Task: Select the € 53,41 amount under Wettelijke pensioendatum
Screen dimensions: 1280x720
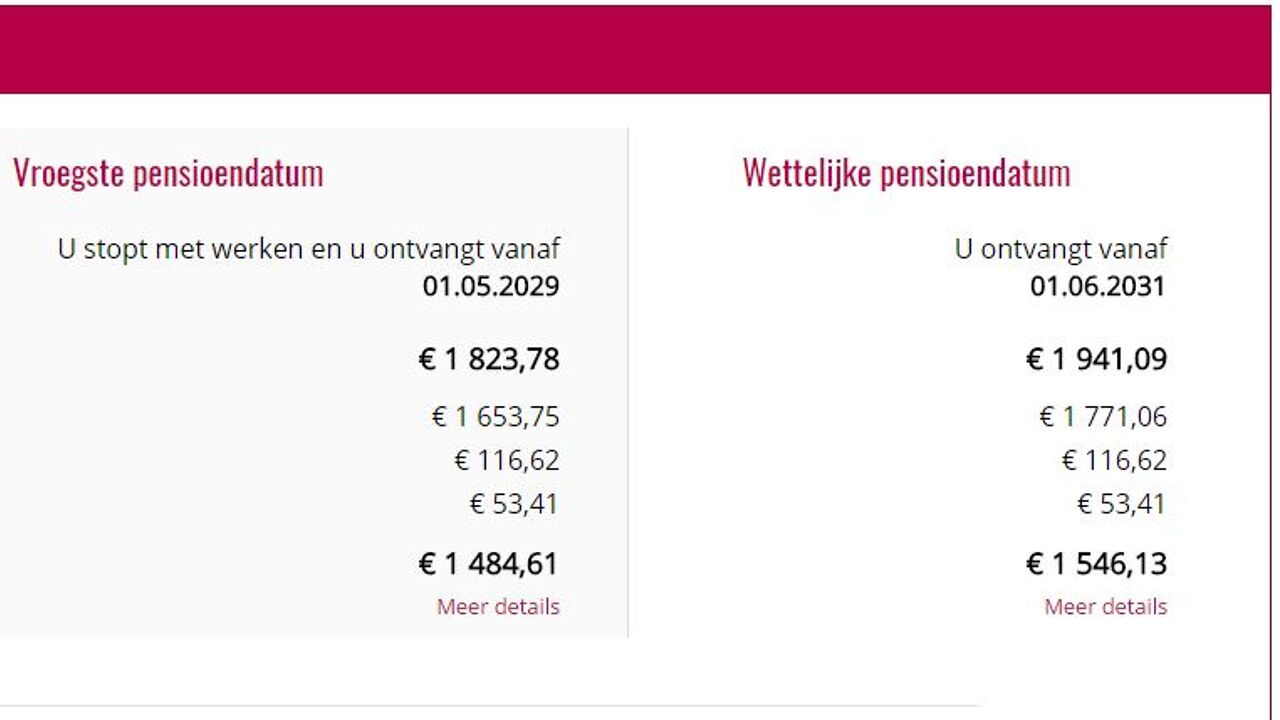Action: tap(1122, 505)
